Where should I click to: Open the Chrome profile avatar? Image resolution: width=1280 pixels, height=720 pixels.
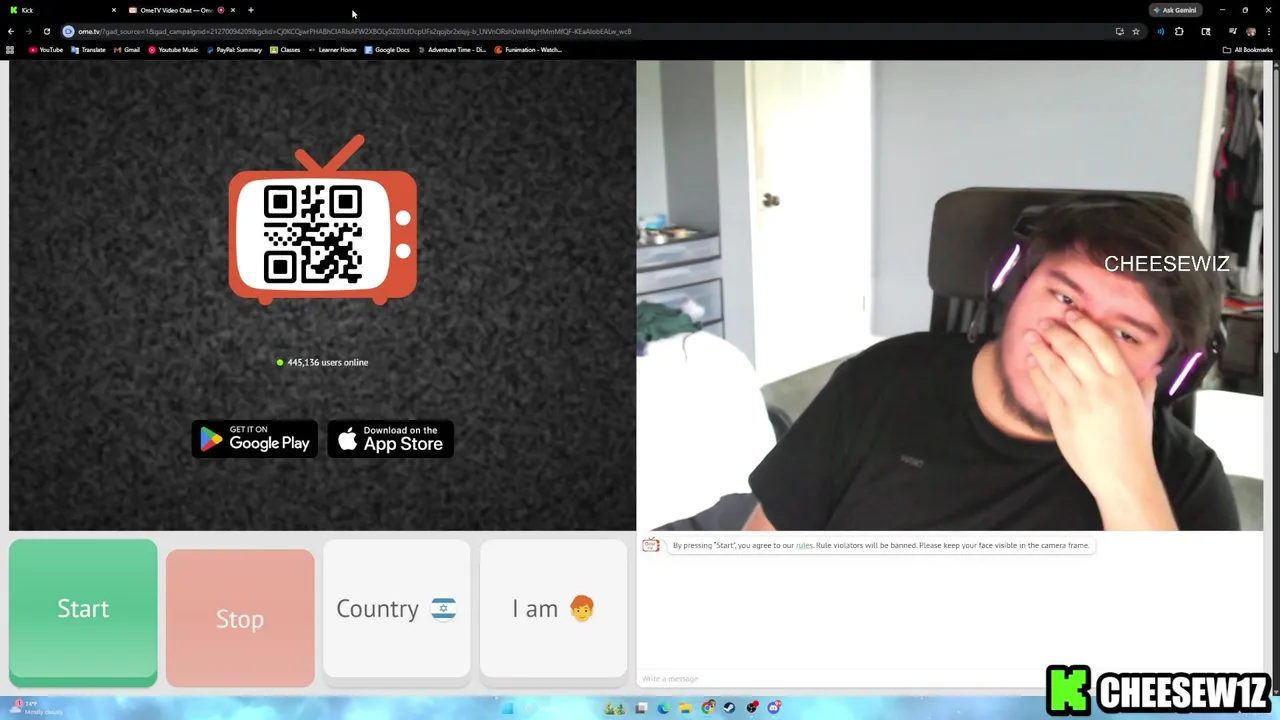pos(1251,31)
